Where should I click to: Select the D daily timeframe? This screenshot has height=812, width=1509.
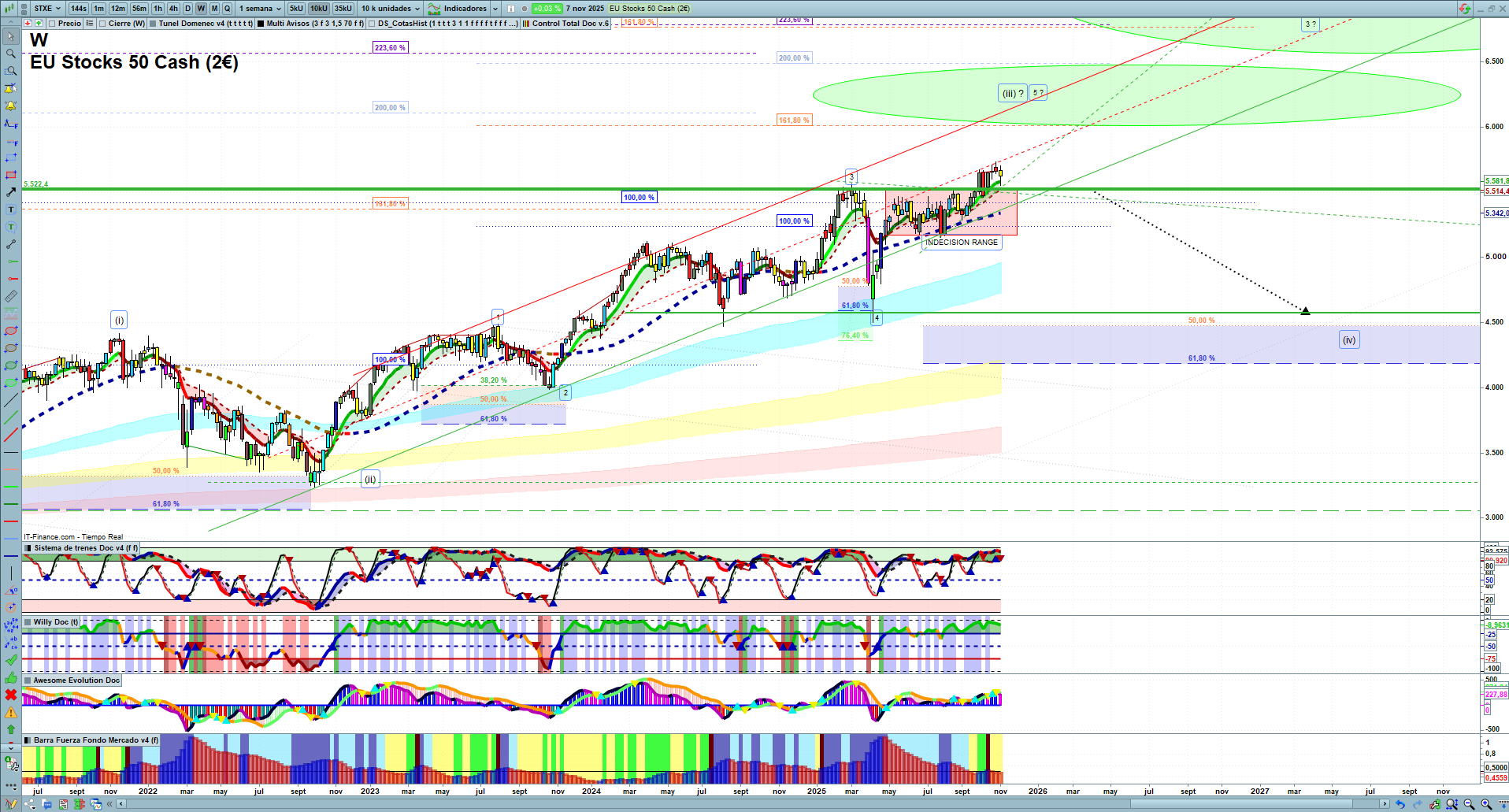point(187,9)
